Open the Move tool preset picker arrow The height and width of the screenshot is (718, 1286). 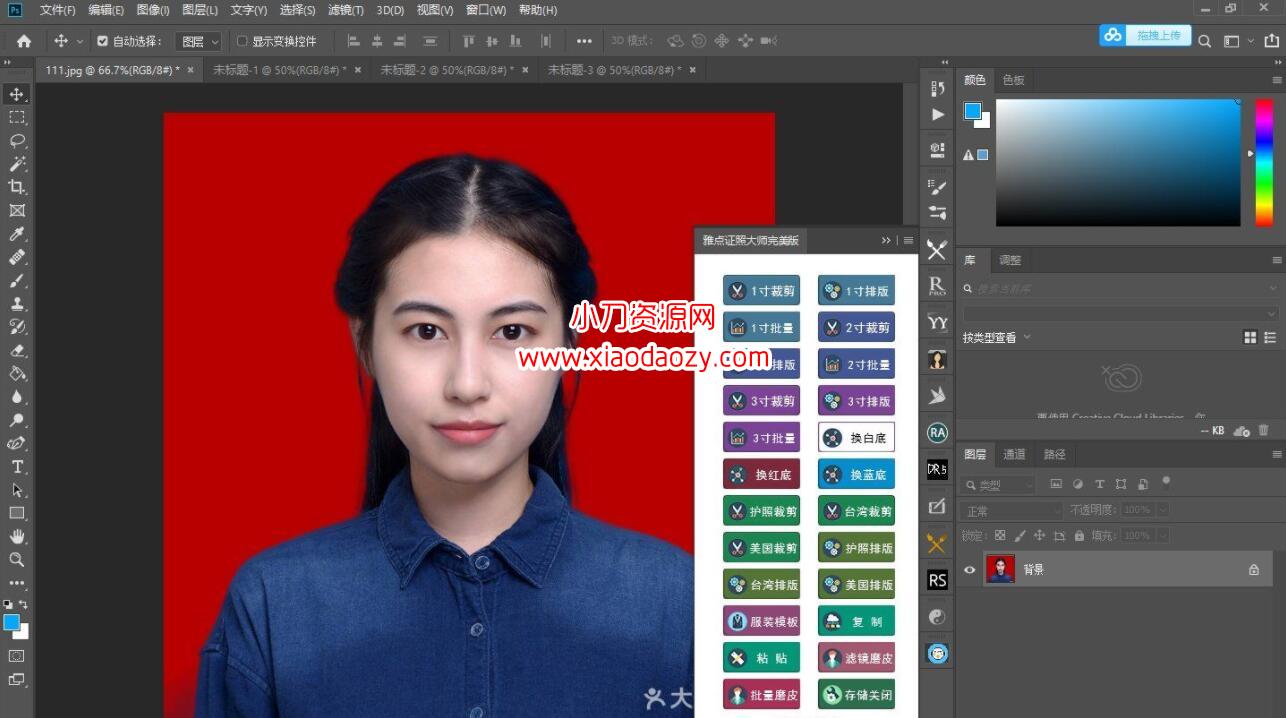(x=80, y=41)
